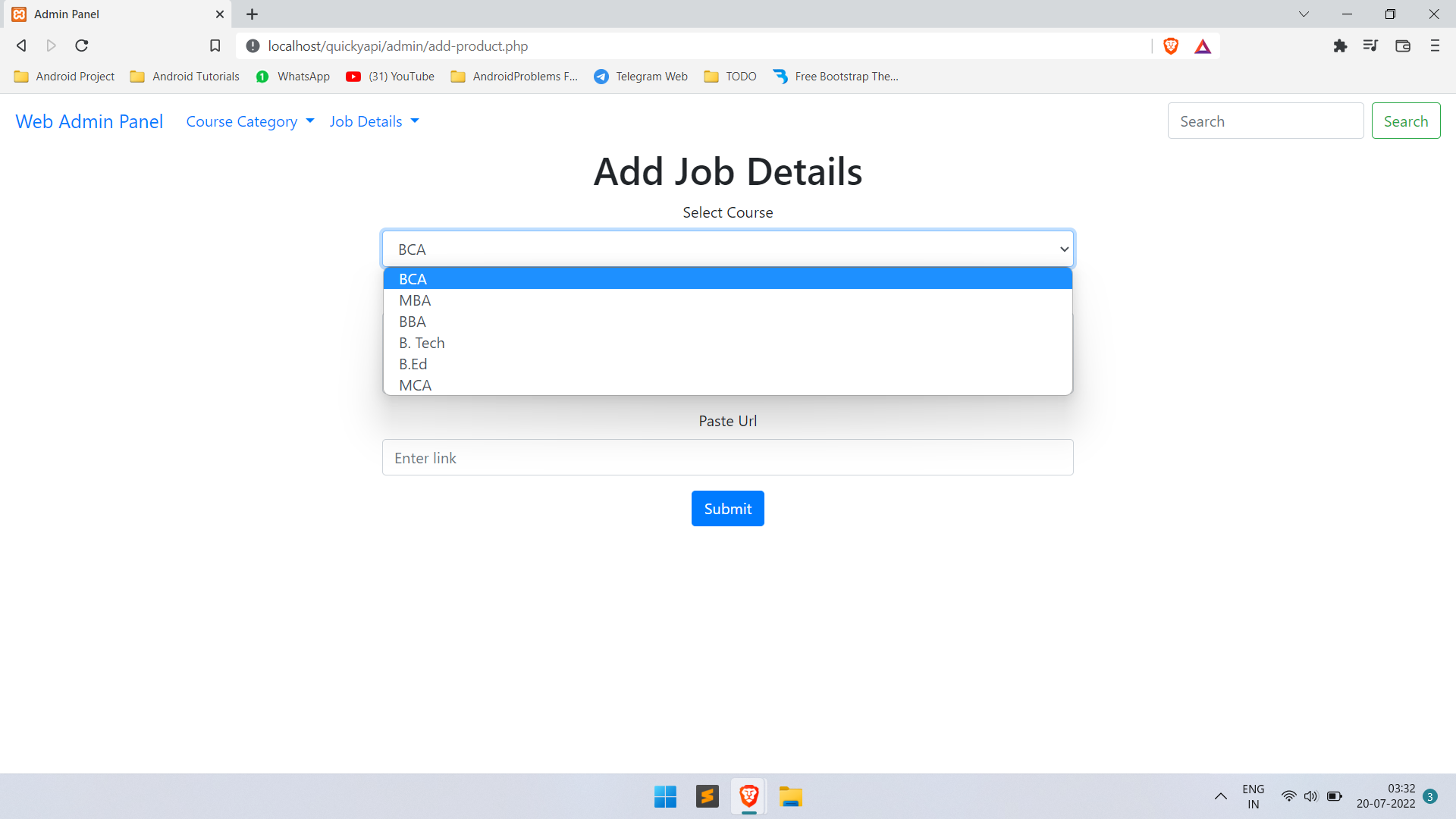Viewport: 1456px width, 819px height.
Task: Click Brave browser taskbar icon
Action: coord(748,796)
